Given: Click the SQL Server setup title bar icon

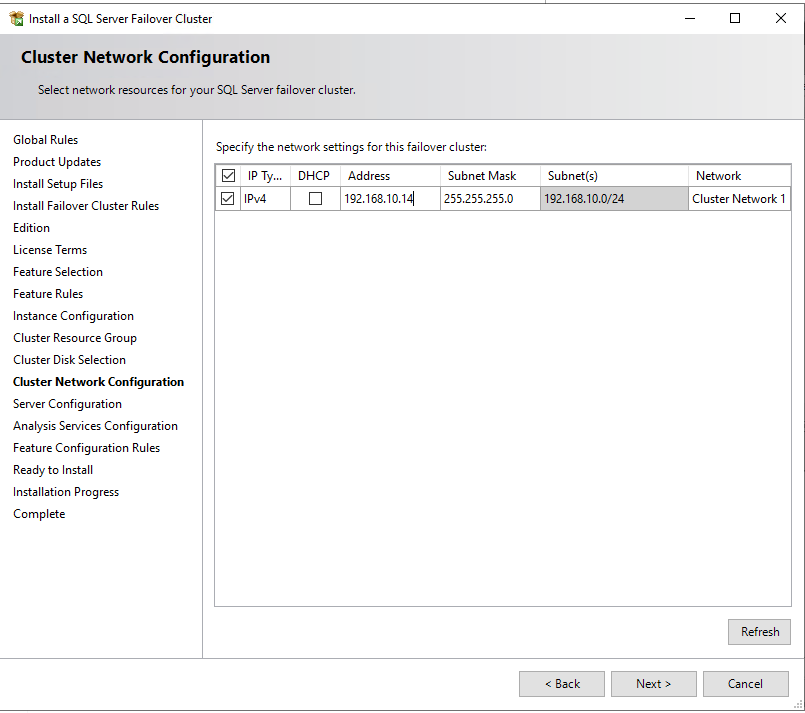Looking at the screenshot, I should 16,18.
